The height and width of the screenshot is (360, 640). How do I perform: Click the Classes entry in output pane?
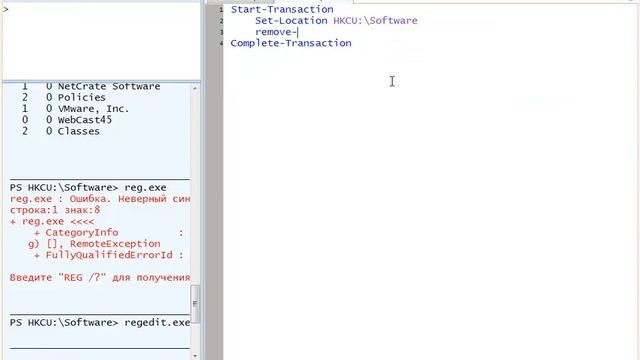coord(79,131)
